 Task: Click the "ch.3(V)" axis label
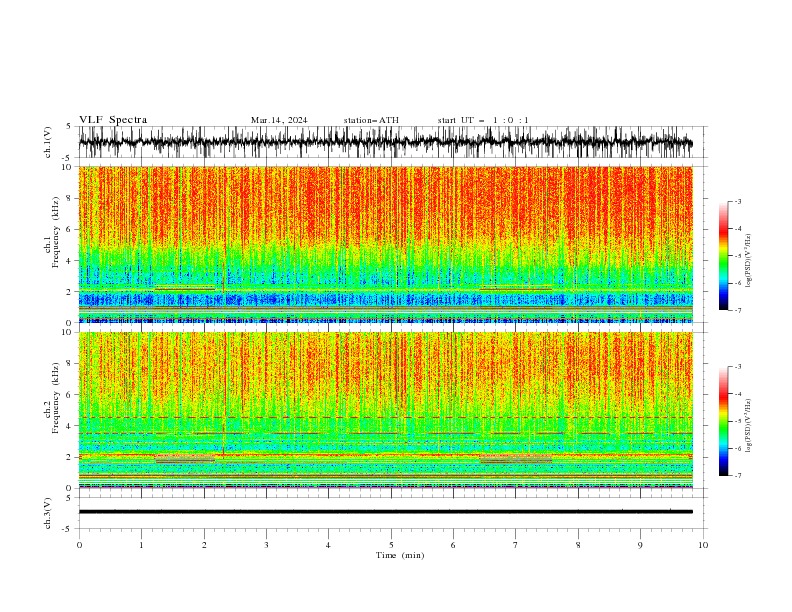[x=48, y=513]
